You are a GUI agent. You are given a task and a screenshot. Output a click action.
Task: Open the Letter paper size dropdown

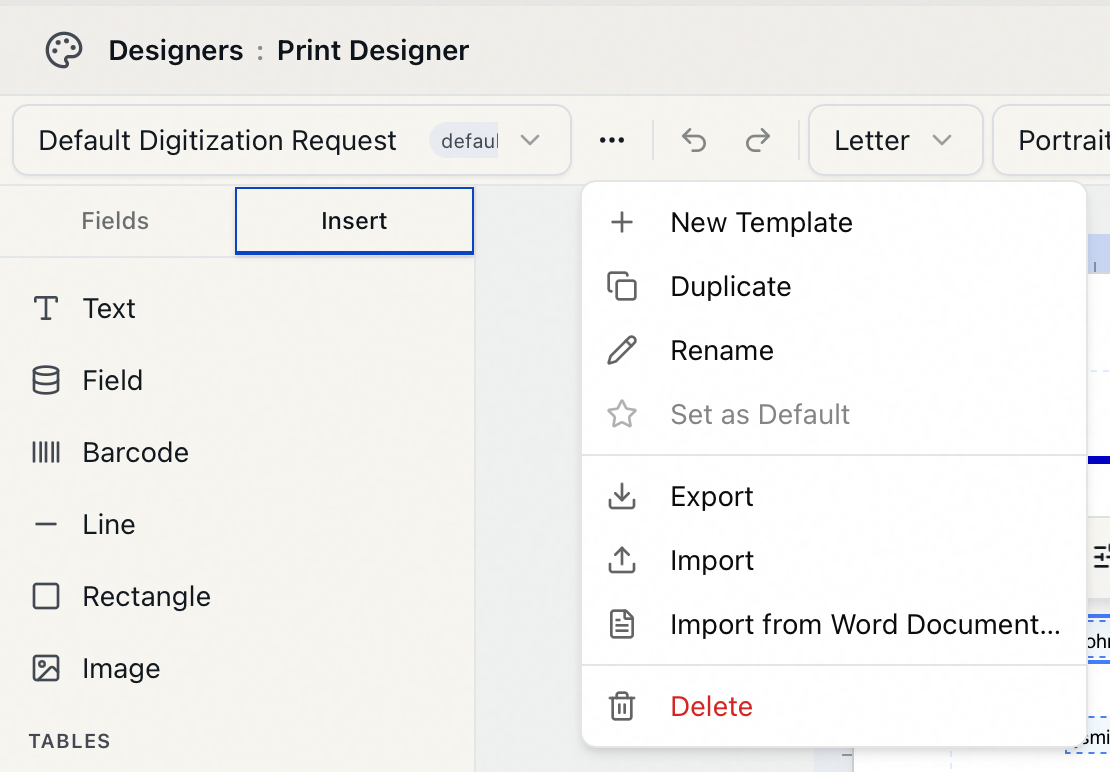(x=896, y=140)
